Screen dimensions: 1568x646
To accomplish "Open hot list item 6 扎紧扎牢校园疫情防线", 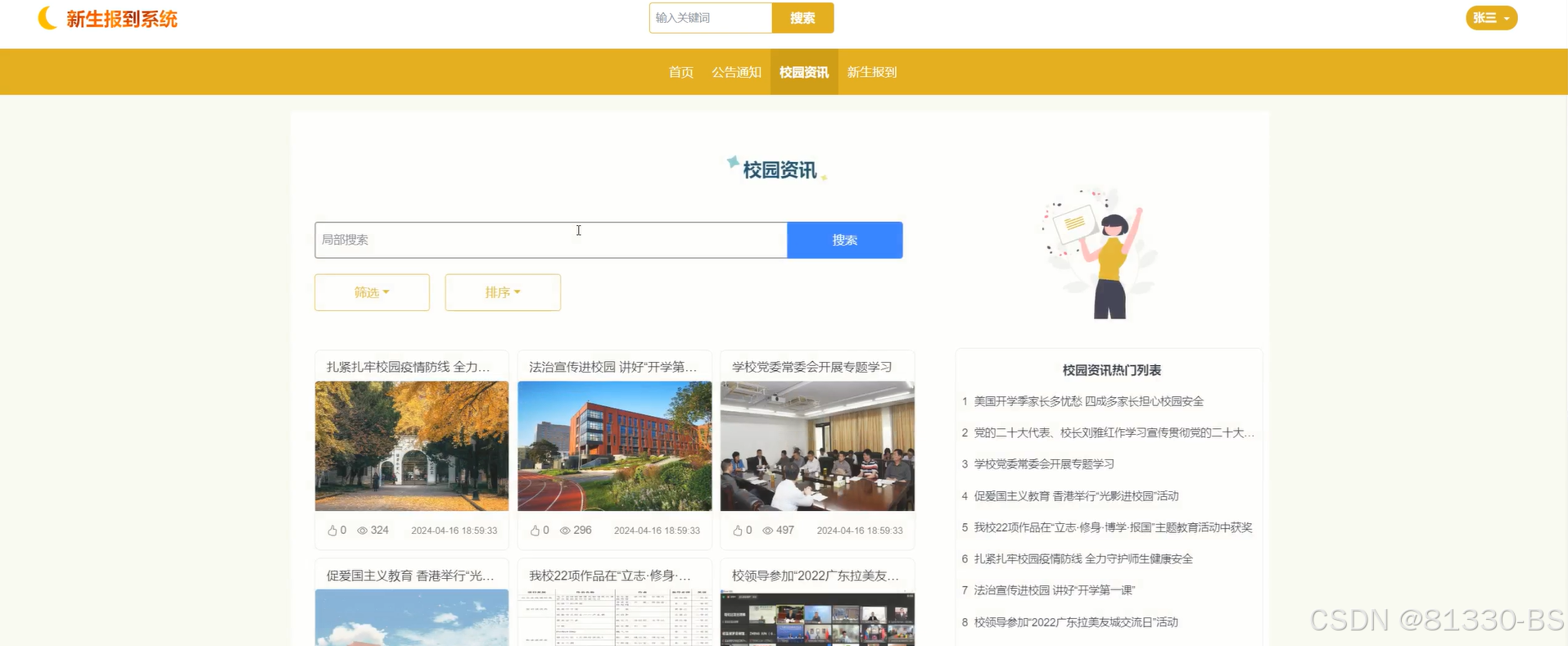I will [1083, 558].
